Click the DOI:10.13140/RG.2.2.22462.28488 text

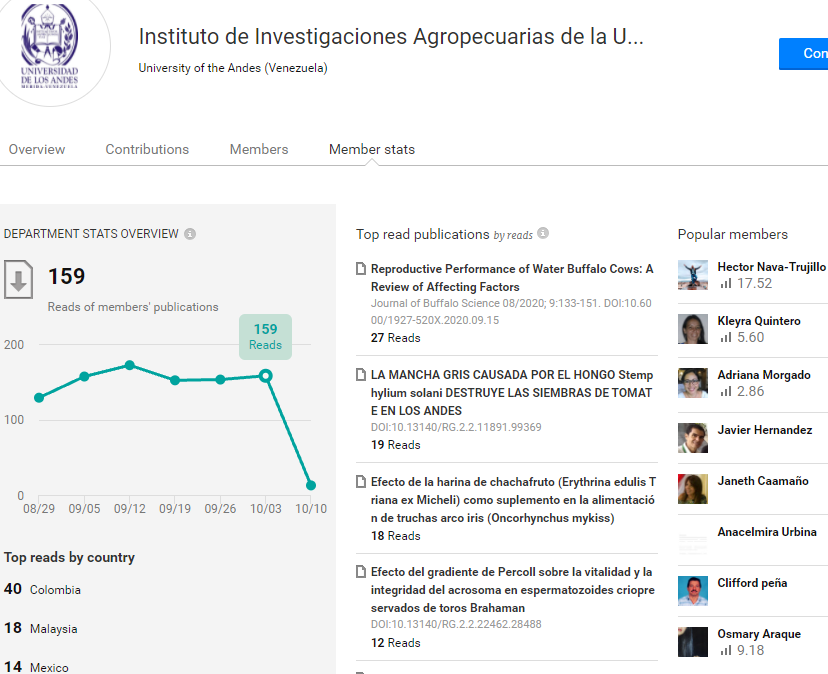click(456, 624)
